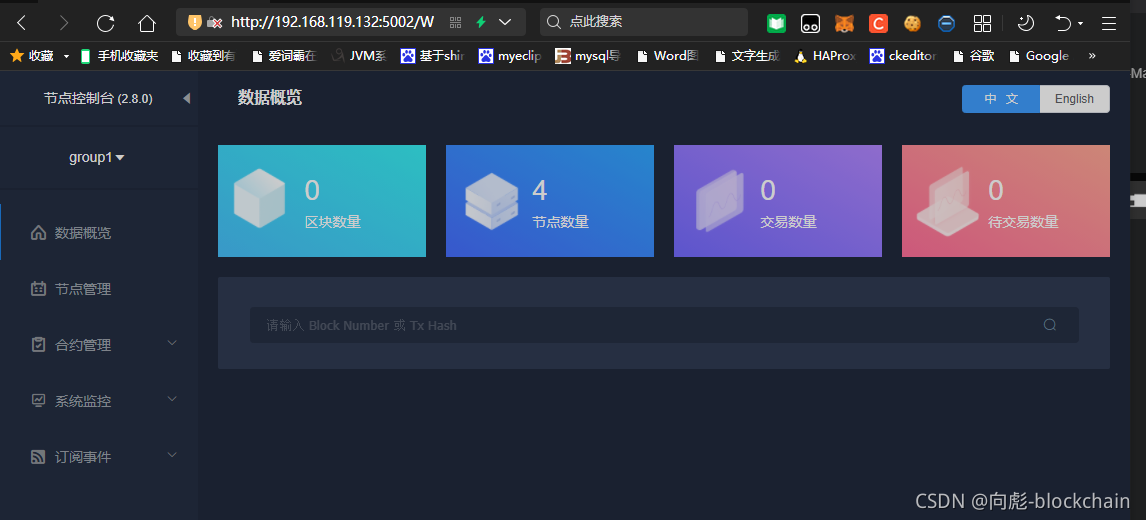Click the undo closed tab arrow icon
Viewport: 1146px width, 520px height.
tap(1063, 23)
